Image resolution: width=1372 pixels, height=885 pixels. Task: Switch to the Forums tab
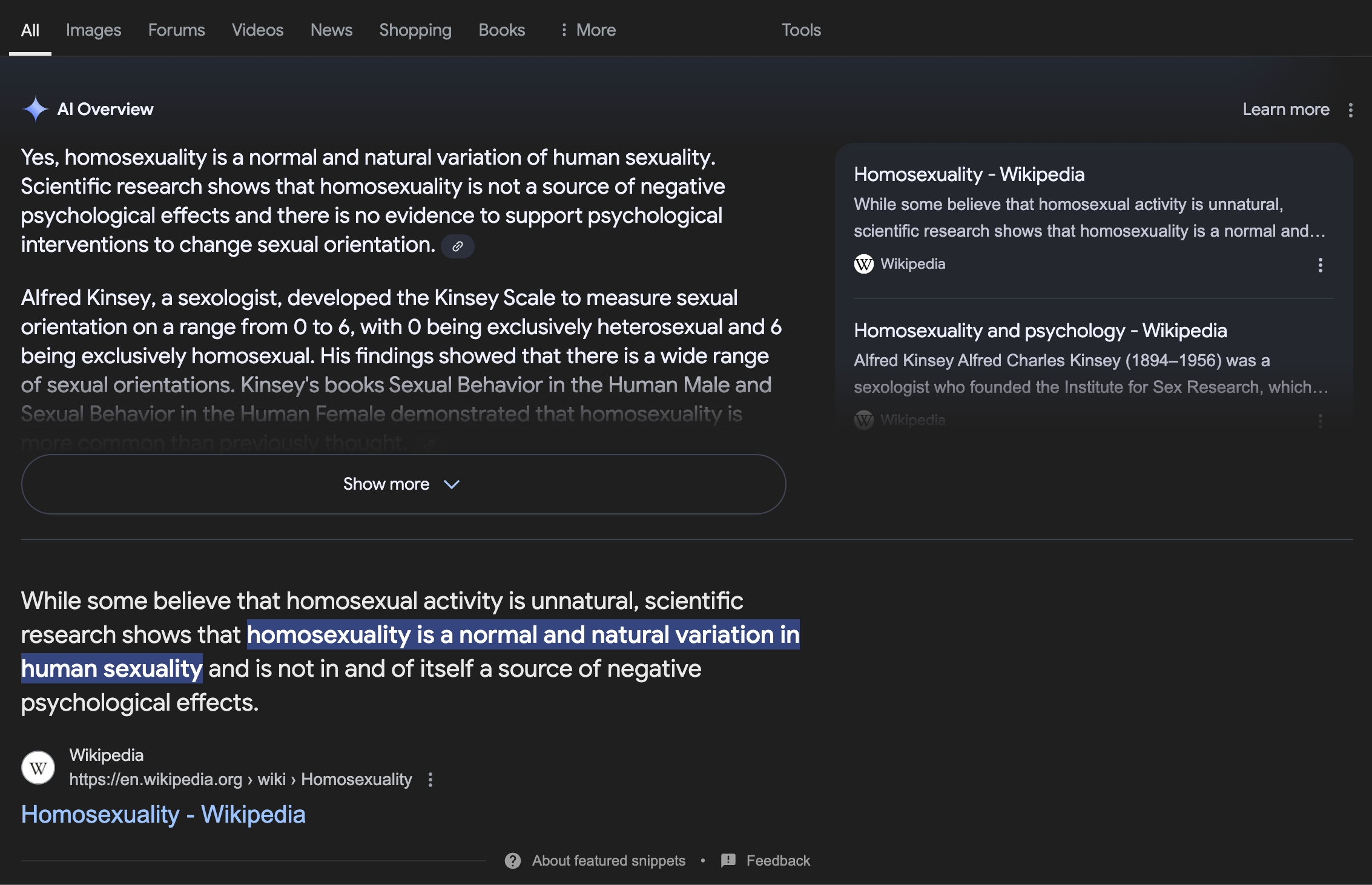[177, 30]
